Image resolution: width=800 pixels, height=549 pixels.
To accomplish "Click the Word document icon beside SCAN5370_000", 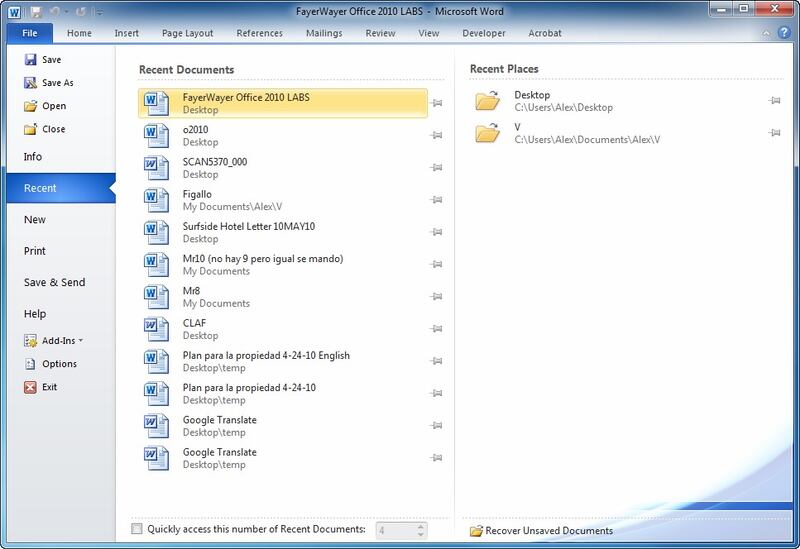I will pos(156,167).
